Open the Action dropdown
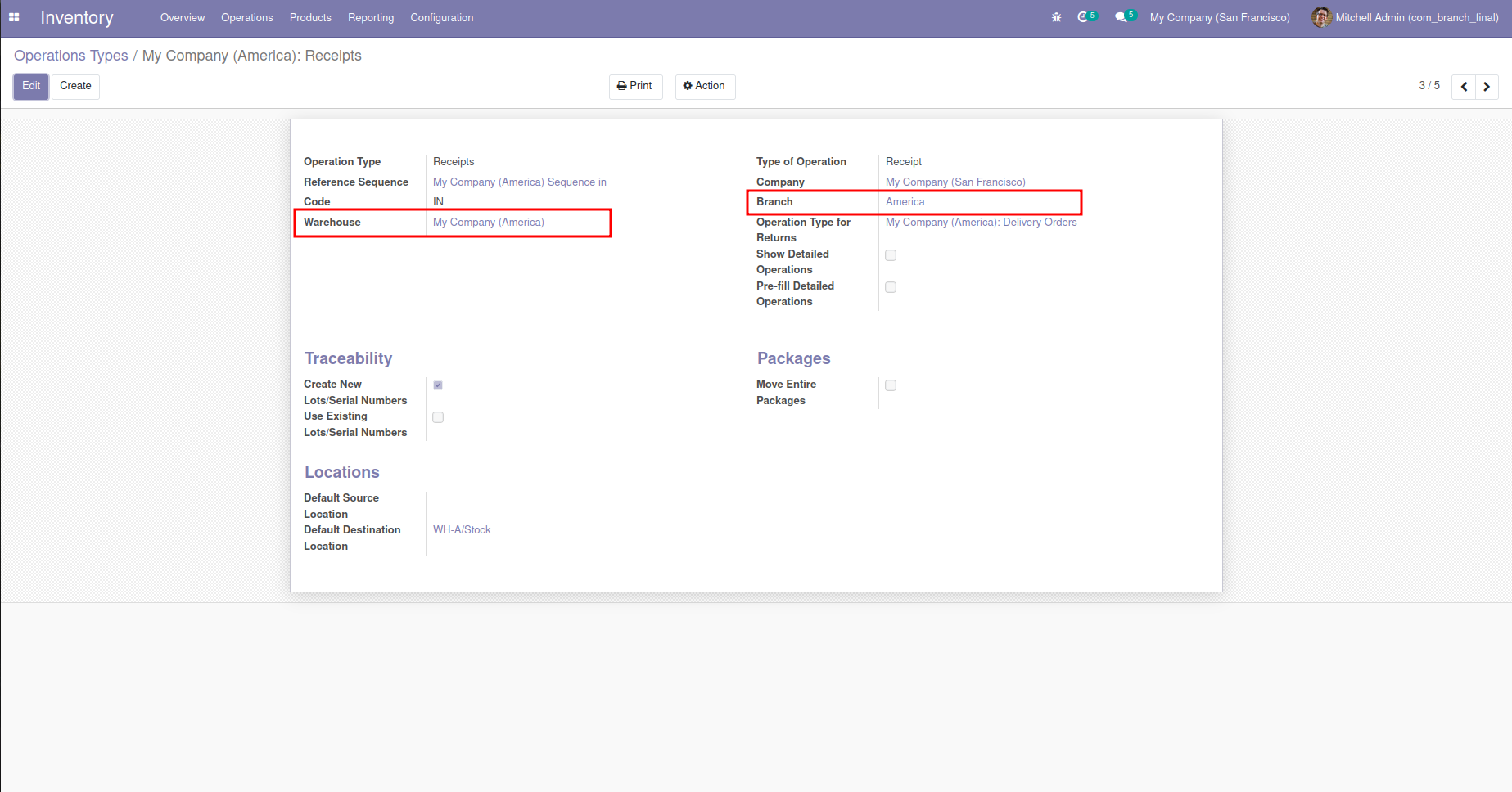Screen dimensions: 1512x792 [x=705, y=86]
